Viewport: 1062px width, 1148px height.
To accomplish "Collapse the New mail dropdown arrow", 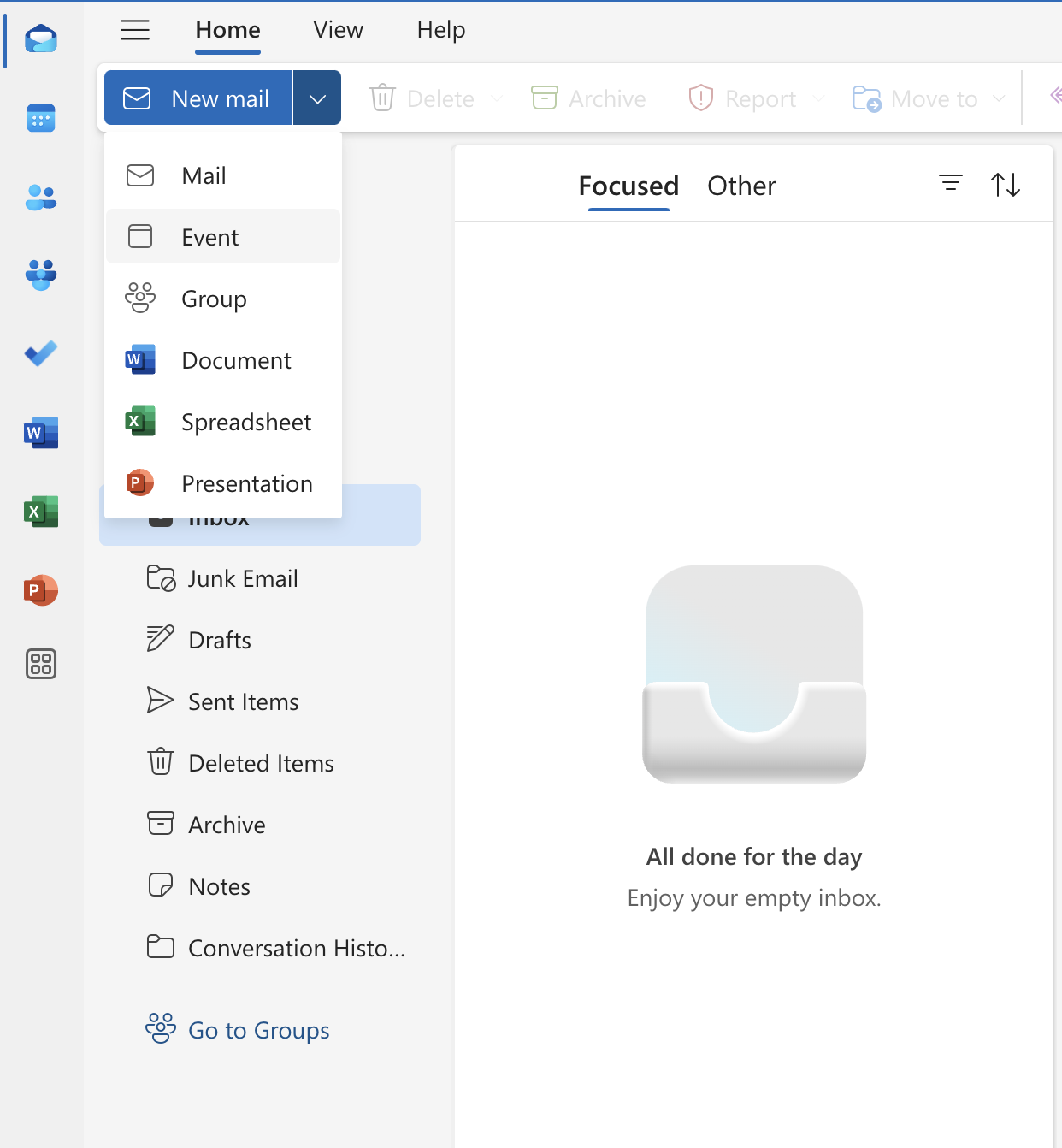I will 317,98.
